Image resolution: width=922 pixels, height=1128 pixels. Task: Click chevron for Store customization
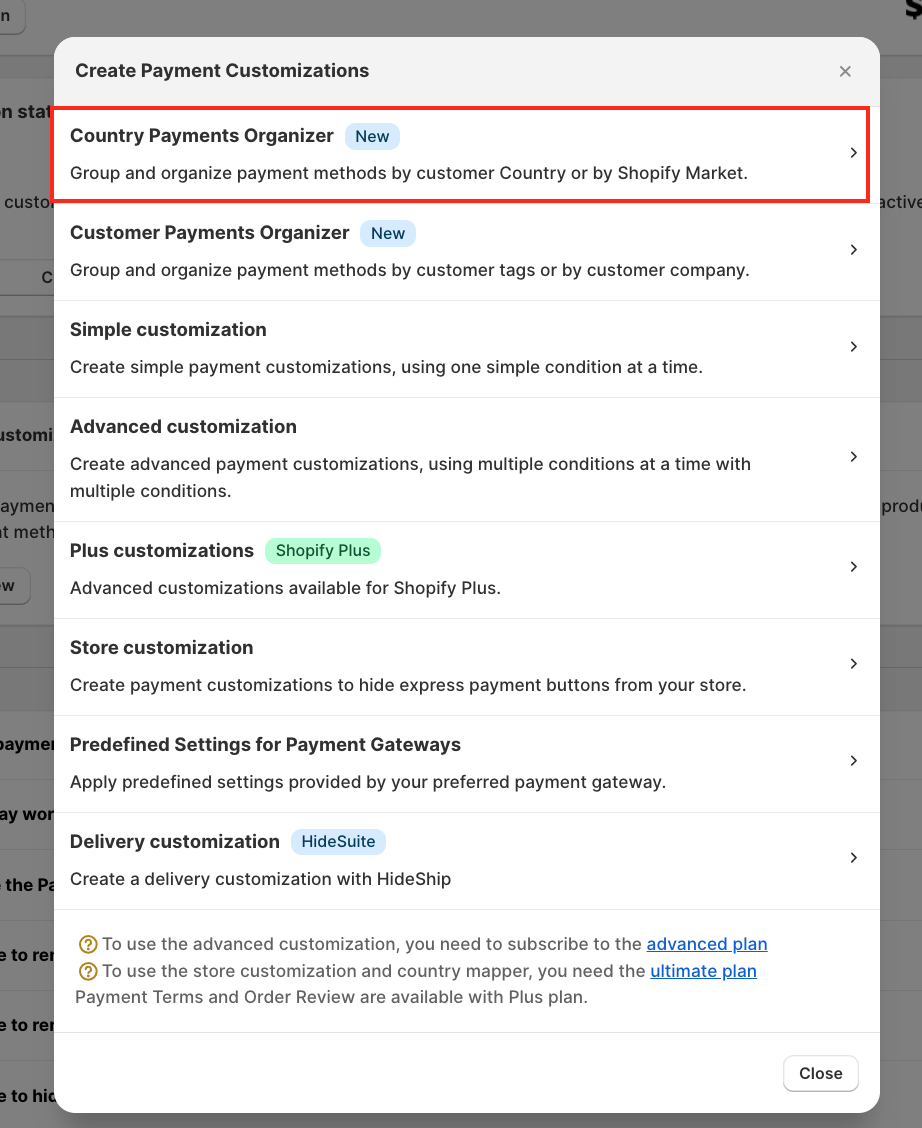tap(853, 664)
